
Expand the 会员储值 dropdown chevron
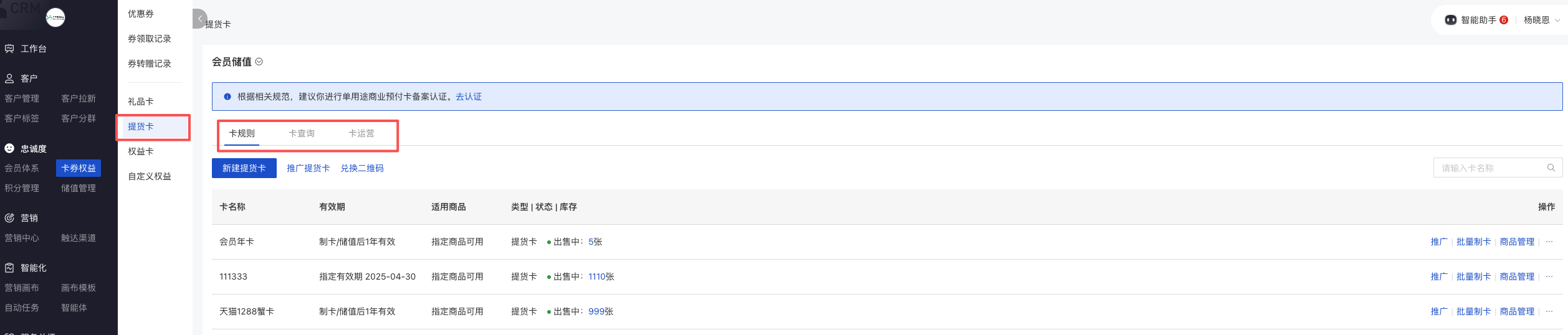[x=259, y=62]
